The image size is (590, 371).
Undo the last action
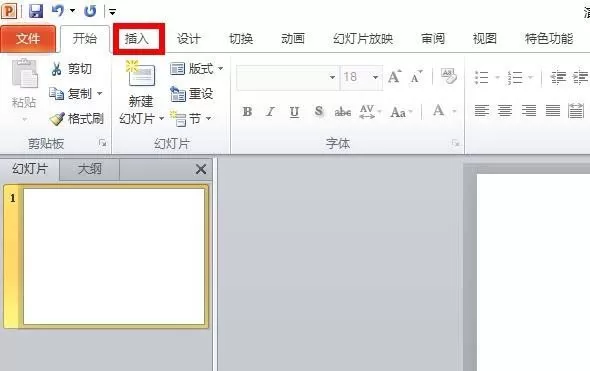coord(58,11)
